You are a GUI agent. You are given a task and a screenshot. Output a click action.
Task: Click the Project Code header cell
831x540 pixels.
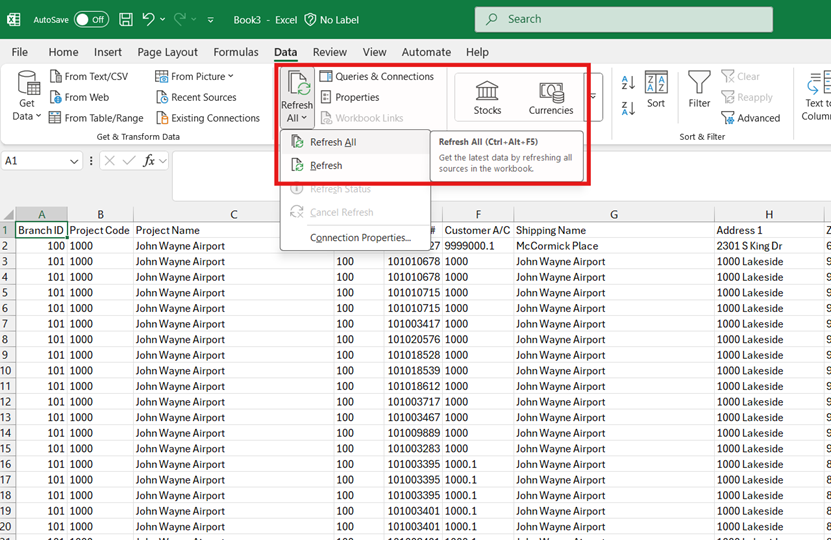[x=100, y=230]
